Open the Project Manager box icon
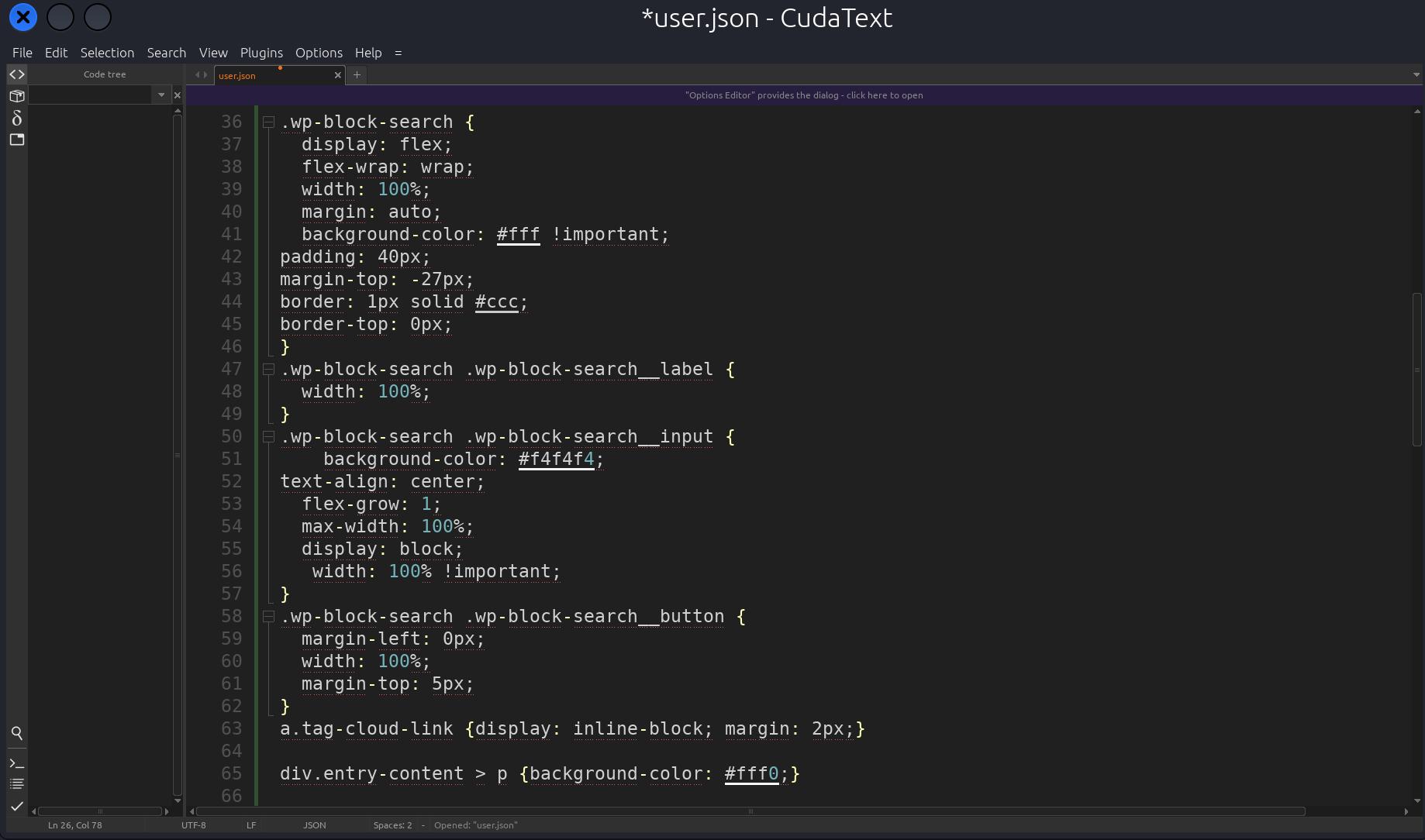Image resolution: width=1425 pixels, height=840 pixels. 16,96
